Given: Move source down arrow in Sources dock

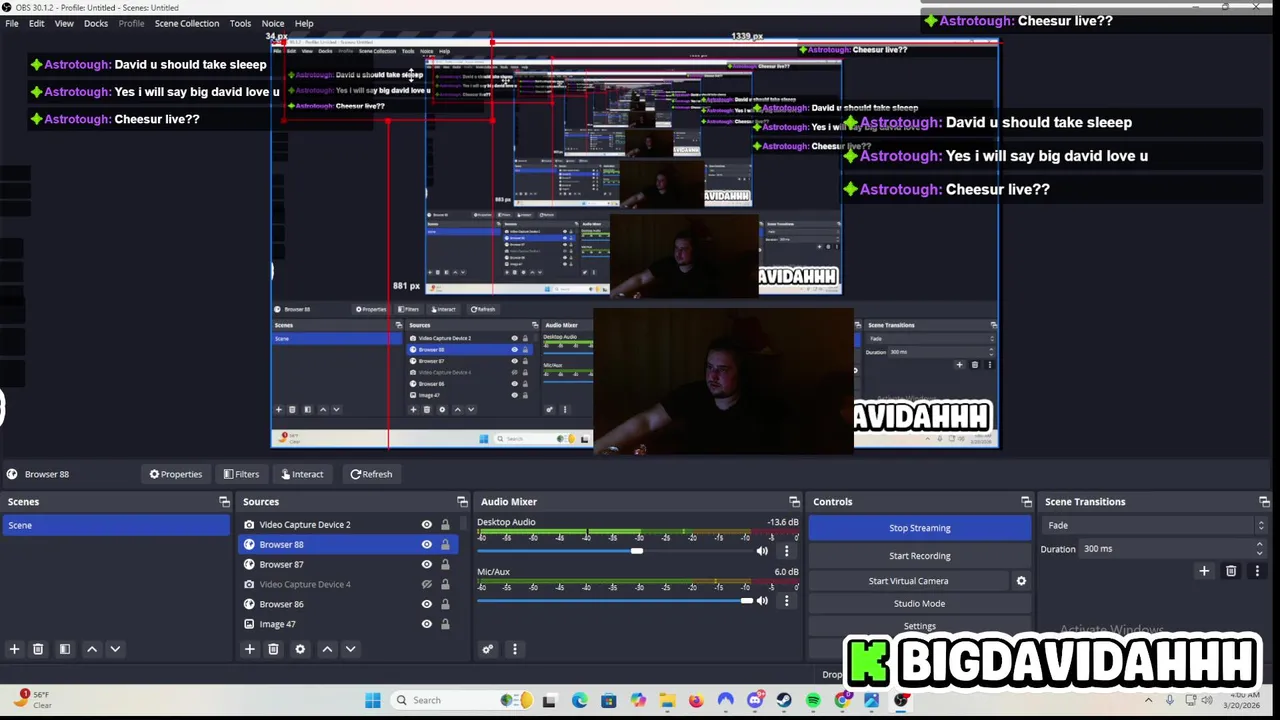Looking at the screenshot, I should (x=350, y=649).
